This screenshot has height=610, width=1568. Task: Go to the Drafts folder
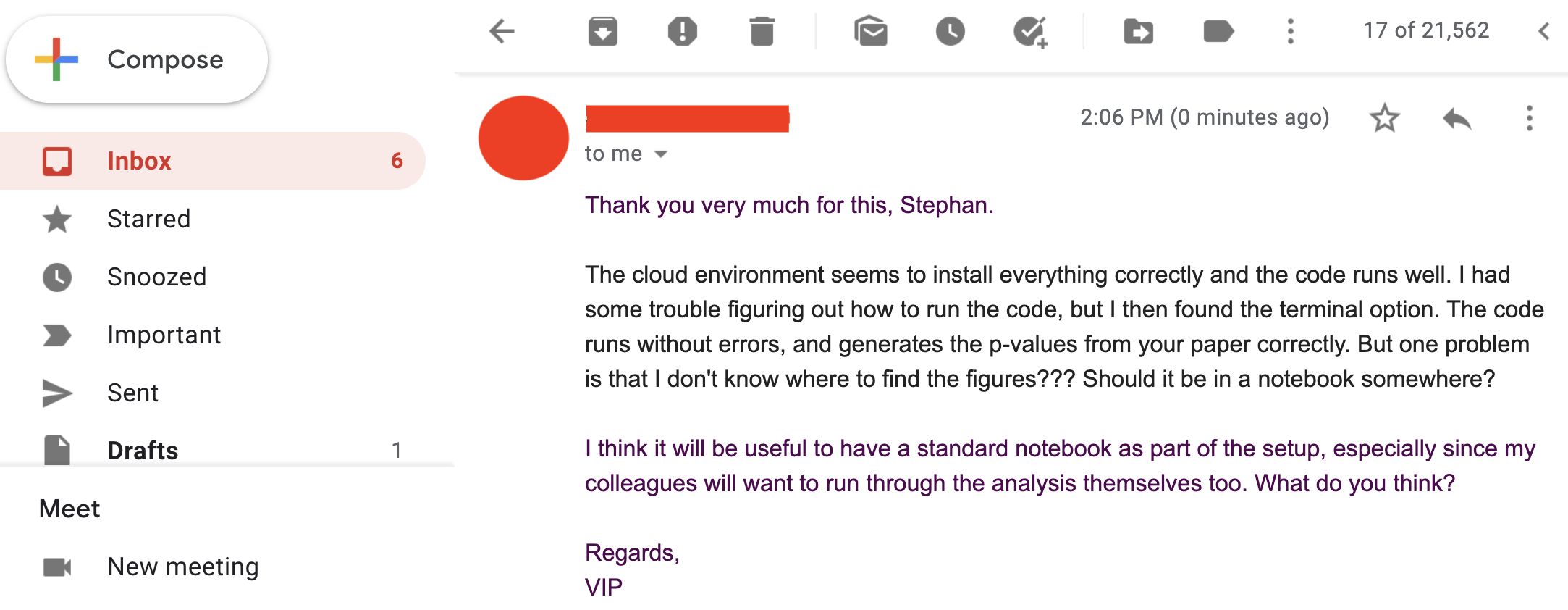(x=143, y=450)
